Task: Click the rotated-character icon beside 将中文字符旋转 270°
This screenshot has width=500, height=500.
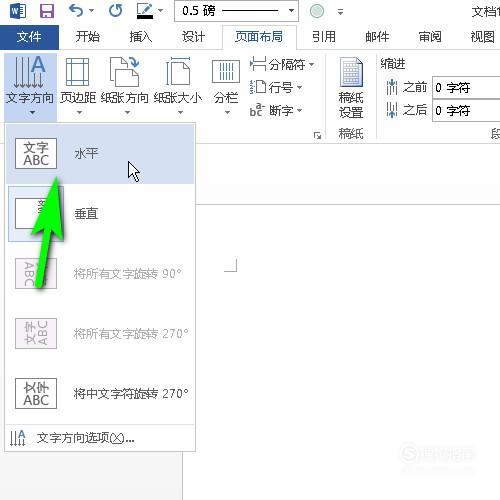Action: click(x=36, y=393)
